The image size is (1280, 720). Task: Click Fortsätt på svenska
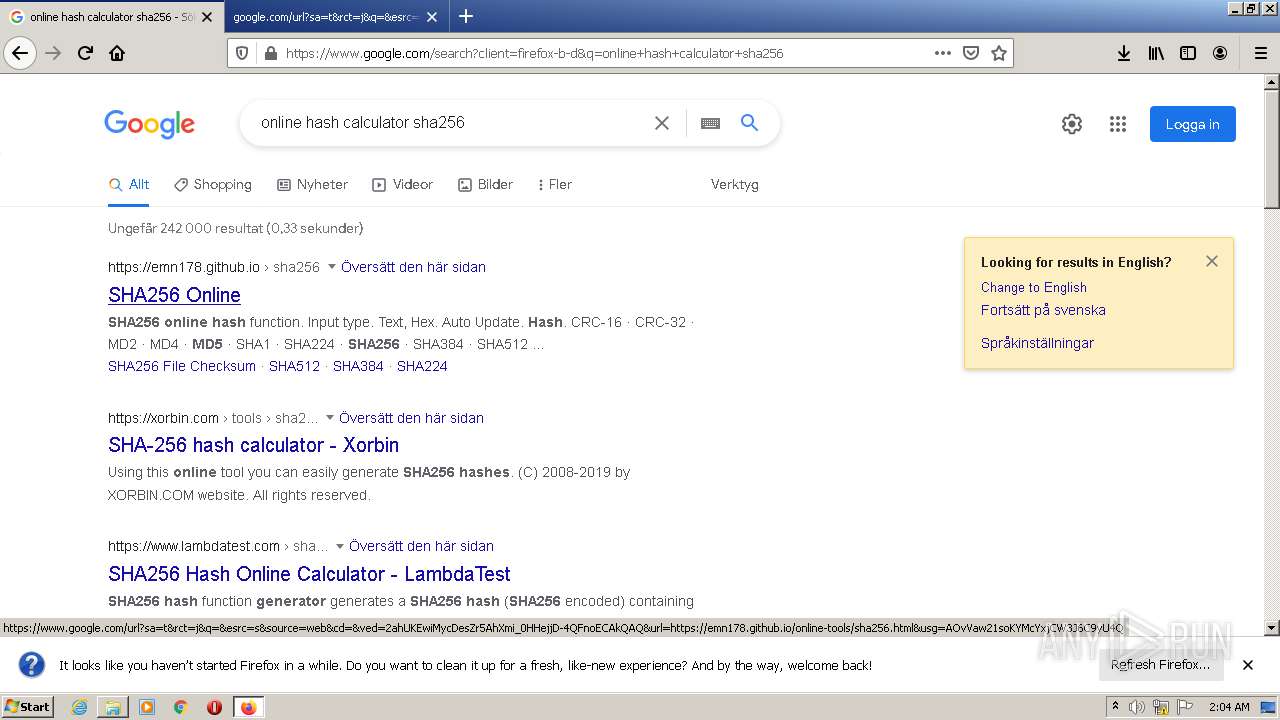tap(1043, 310)
